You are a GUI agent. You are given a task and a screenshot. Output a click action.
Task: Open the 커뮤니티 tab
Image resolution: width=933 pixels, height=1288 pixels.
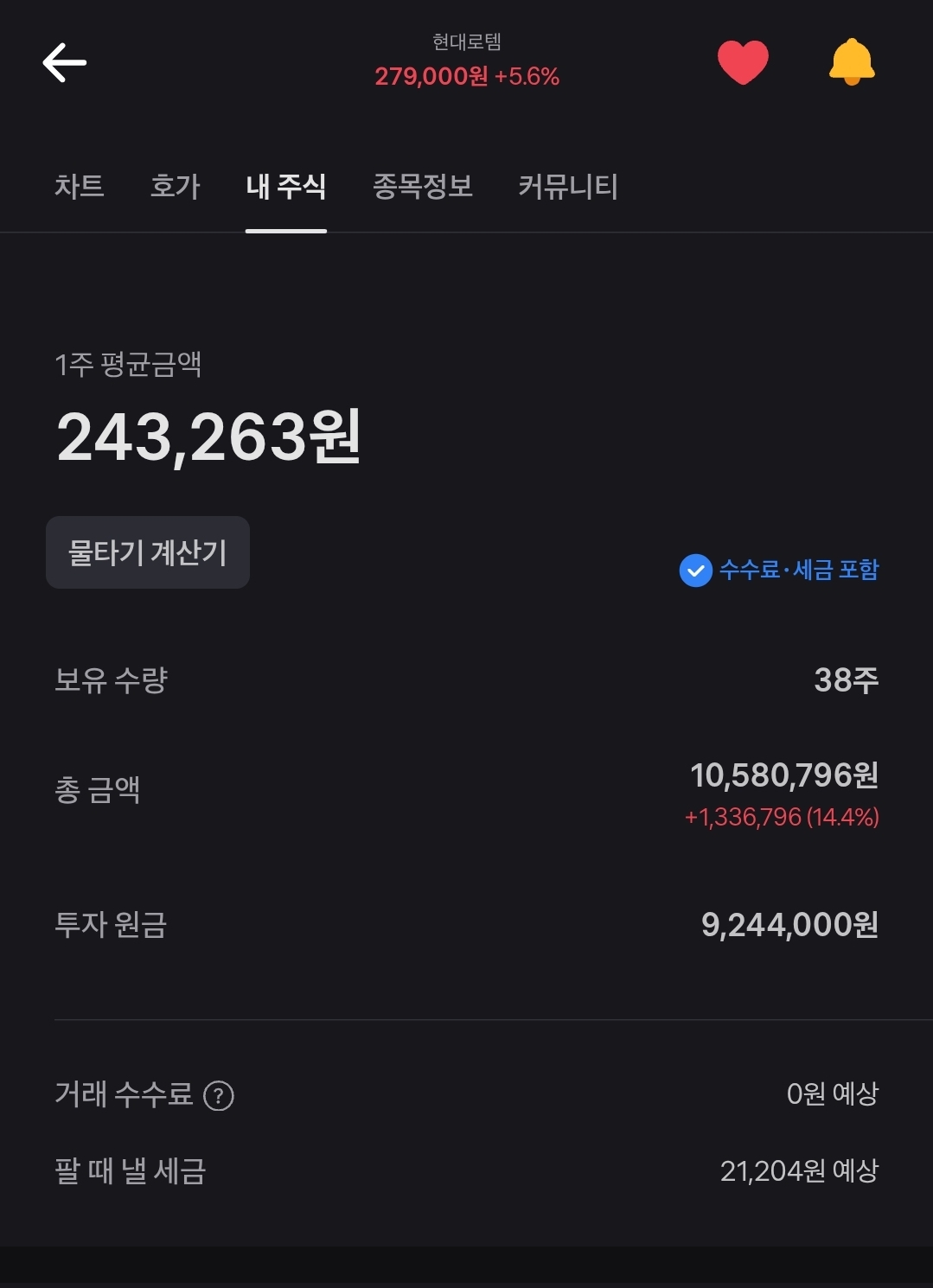point(568,186)
